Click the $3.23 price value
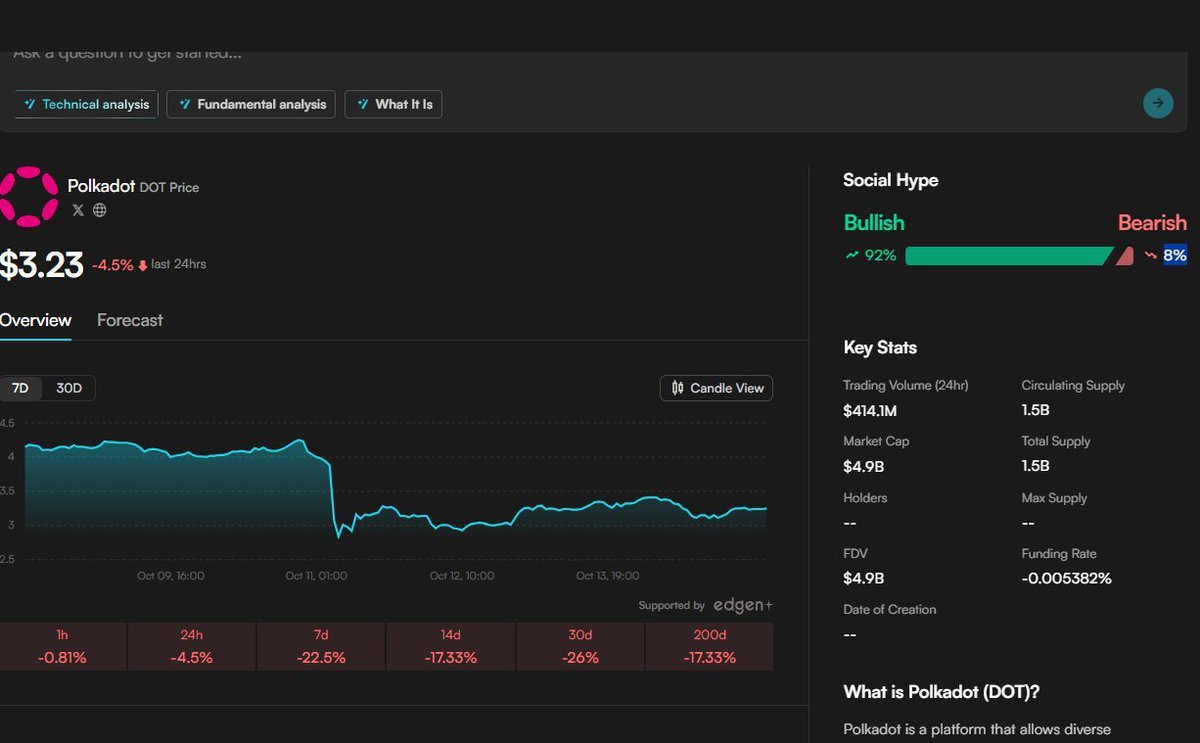The image size is (1200, 743). tap(41, 265)
